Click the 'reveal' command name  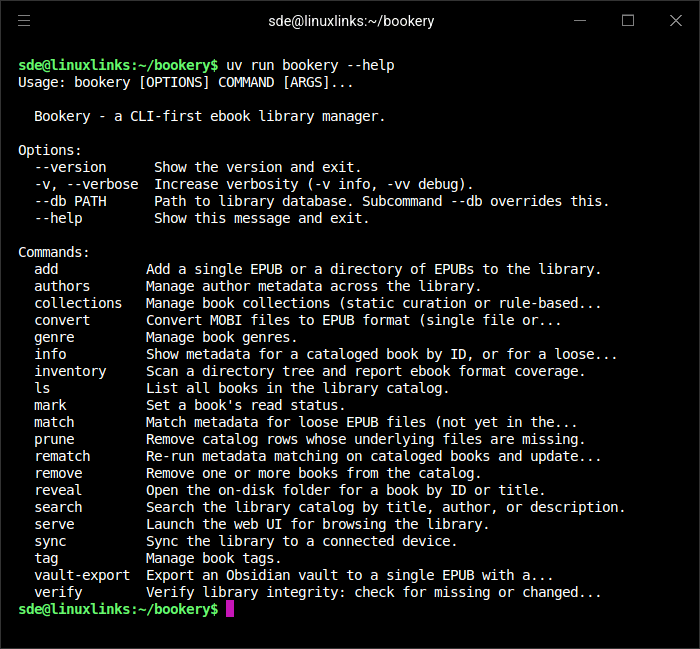pyautogui.click(x=58, y=491)
